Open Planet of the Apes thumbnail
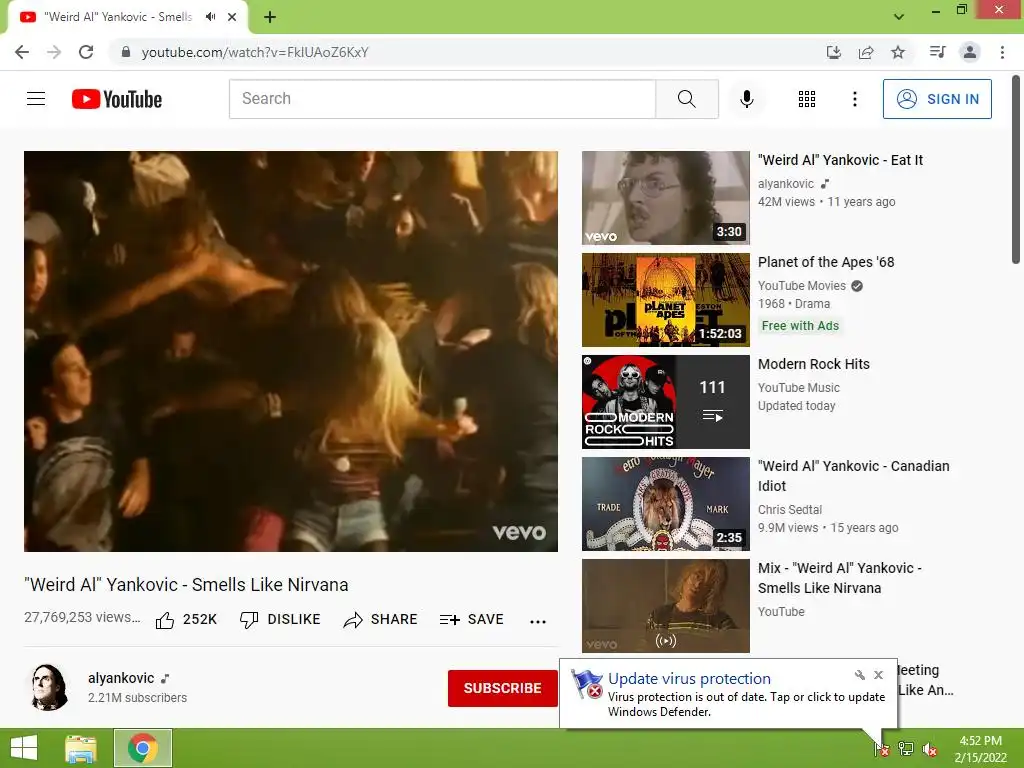1024x768 pixels. [665, 300]
